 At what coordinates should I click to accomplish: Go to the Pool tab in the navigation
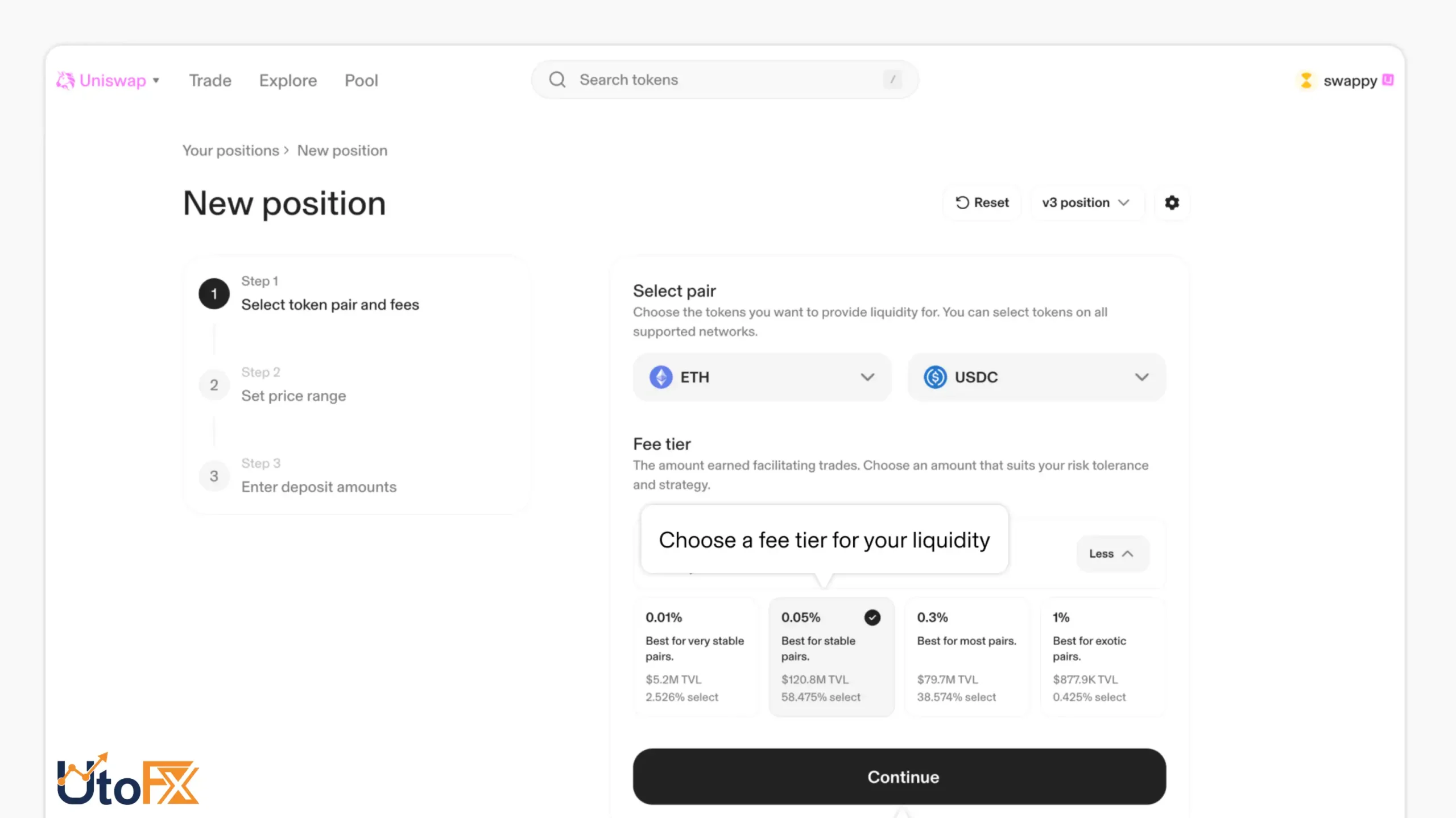(361, 80)
